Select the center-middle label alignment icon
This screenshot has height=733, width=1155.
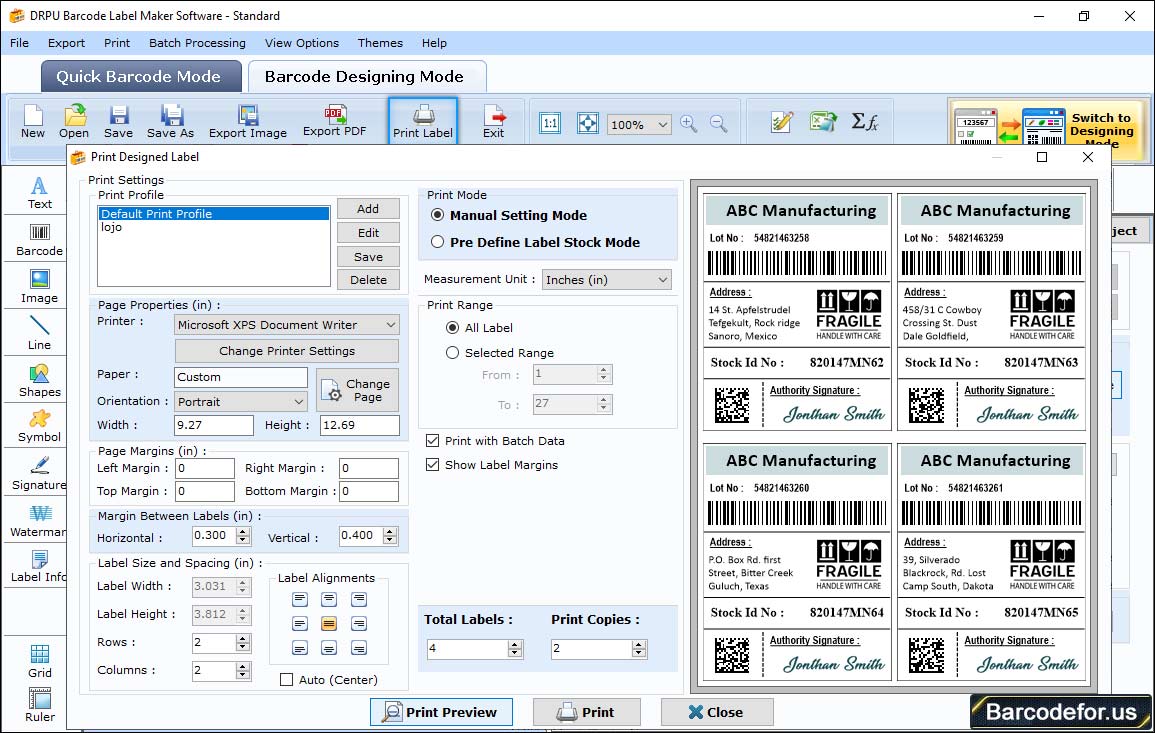coord(329,624)
